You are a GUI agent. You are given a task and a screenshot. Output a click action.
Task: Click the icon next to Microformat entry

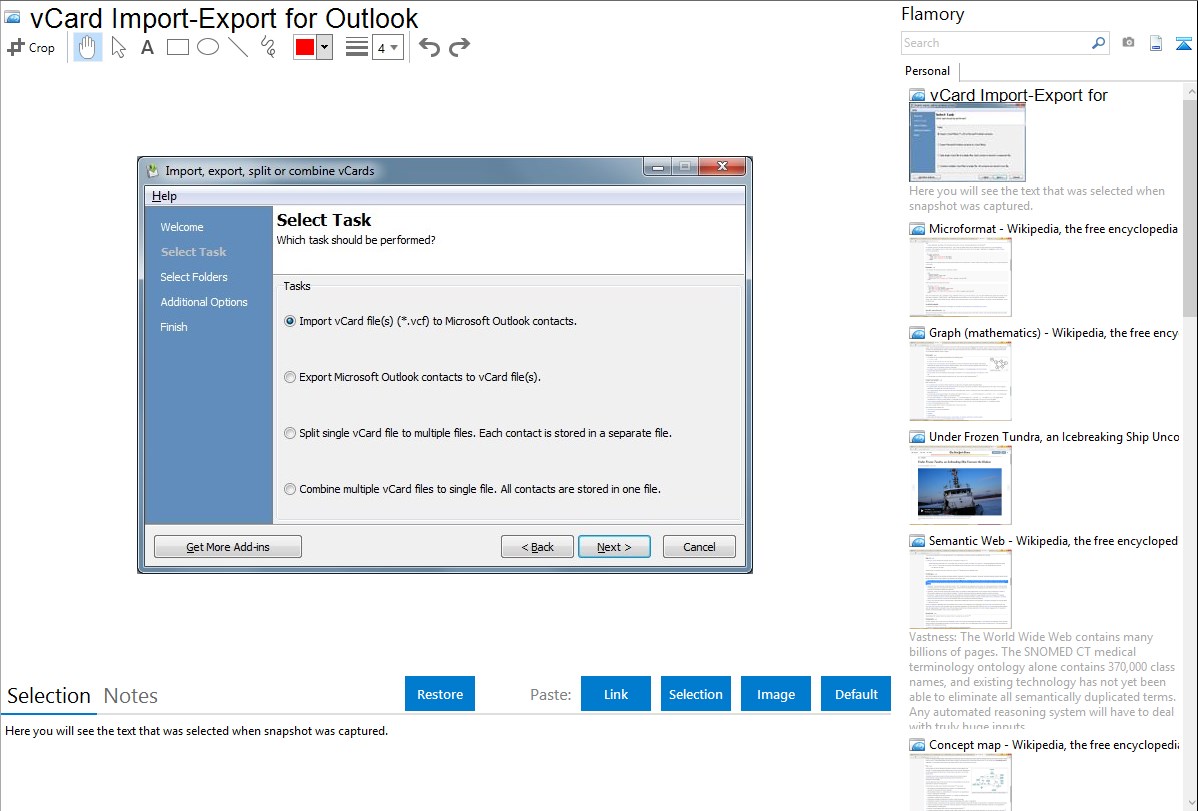point(917,229)
